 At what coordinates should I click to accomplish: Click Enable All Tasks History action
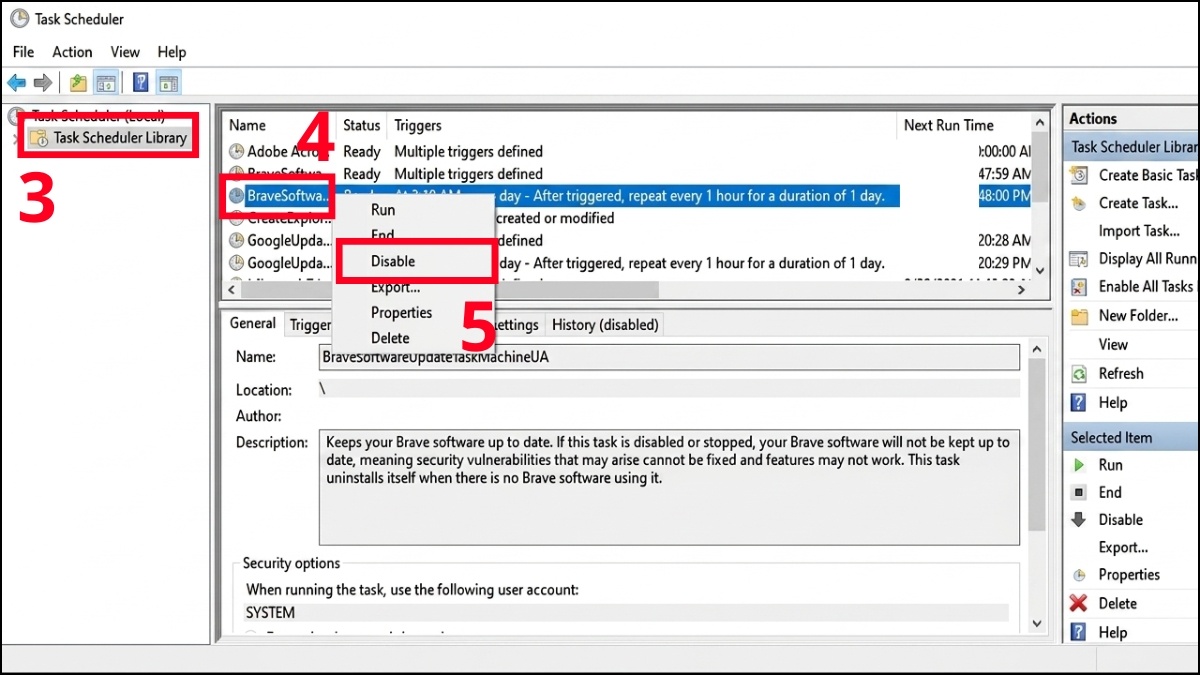1134,287
